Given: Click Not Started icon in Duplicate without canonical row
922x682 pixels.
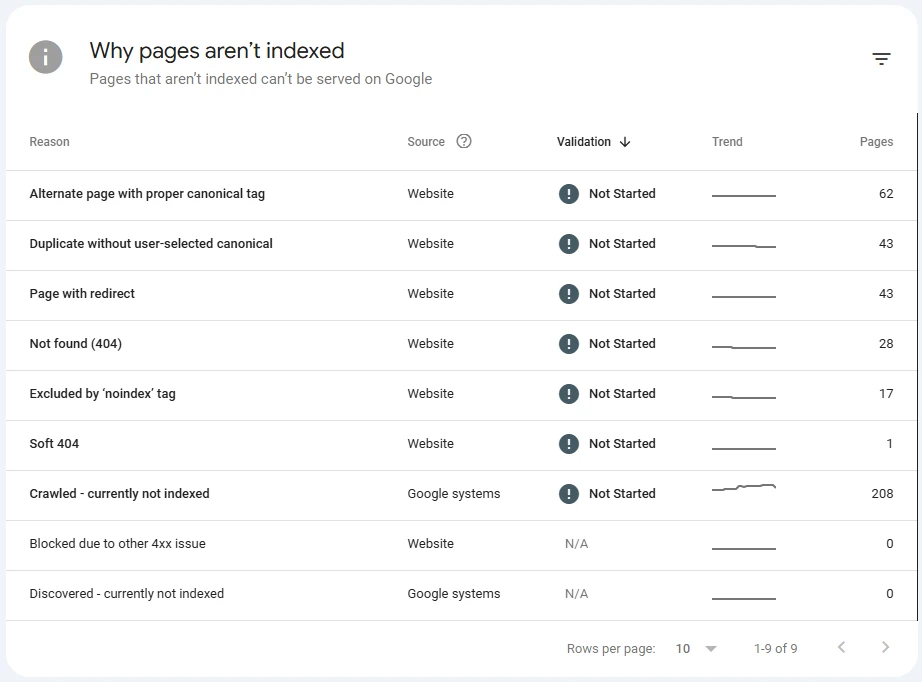Looking at the screenshot, I should 569,243.
